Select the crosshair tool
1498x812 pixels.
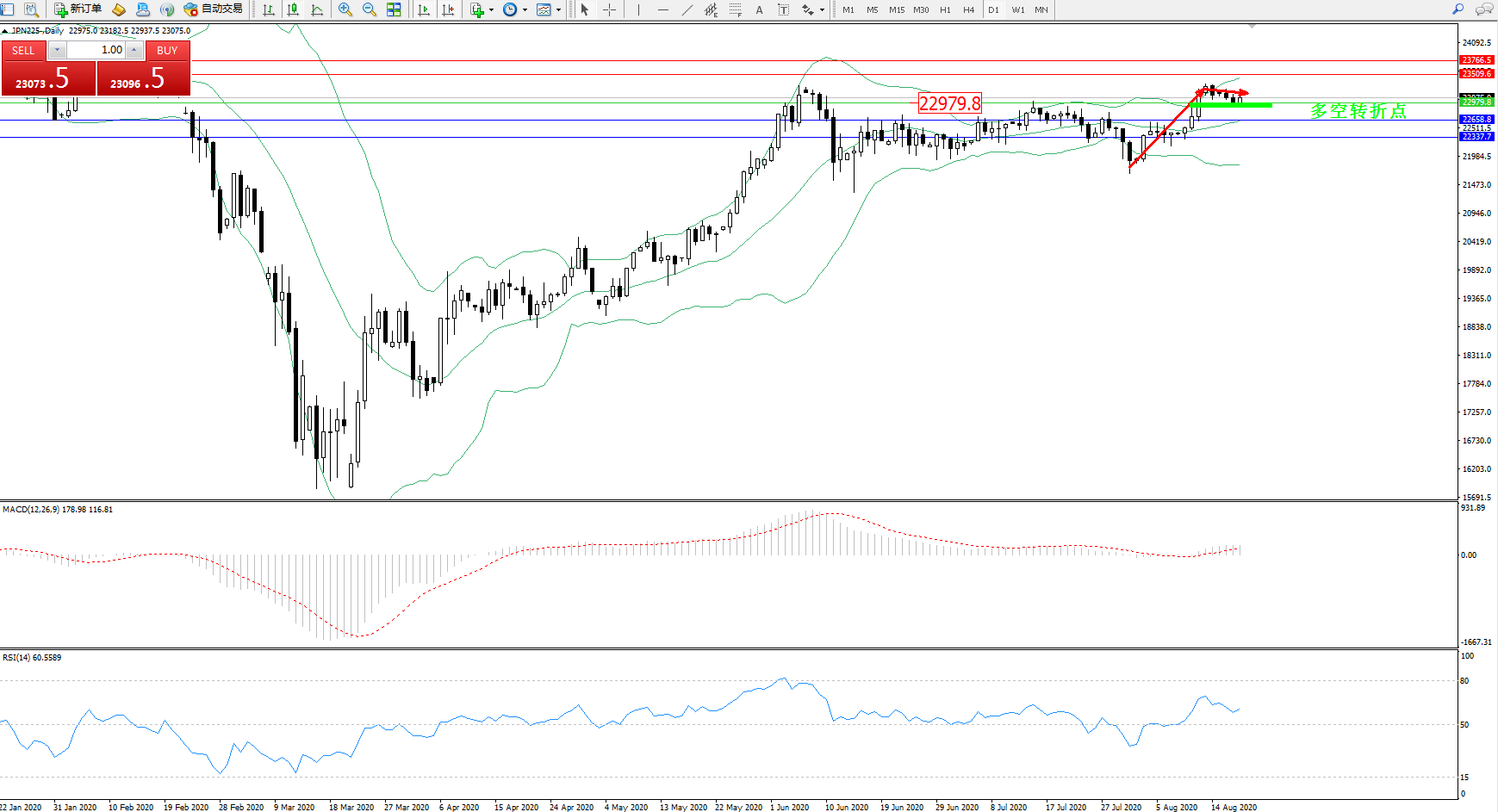(609, 9)
